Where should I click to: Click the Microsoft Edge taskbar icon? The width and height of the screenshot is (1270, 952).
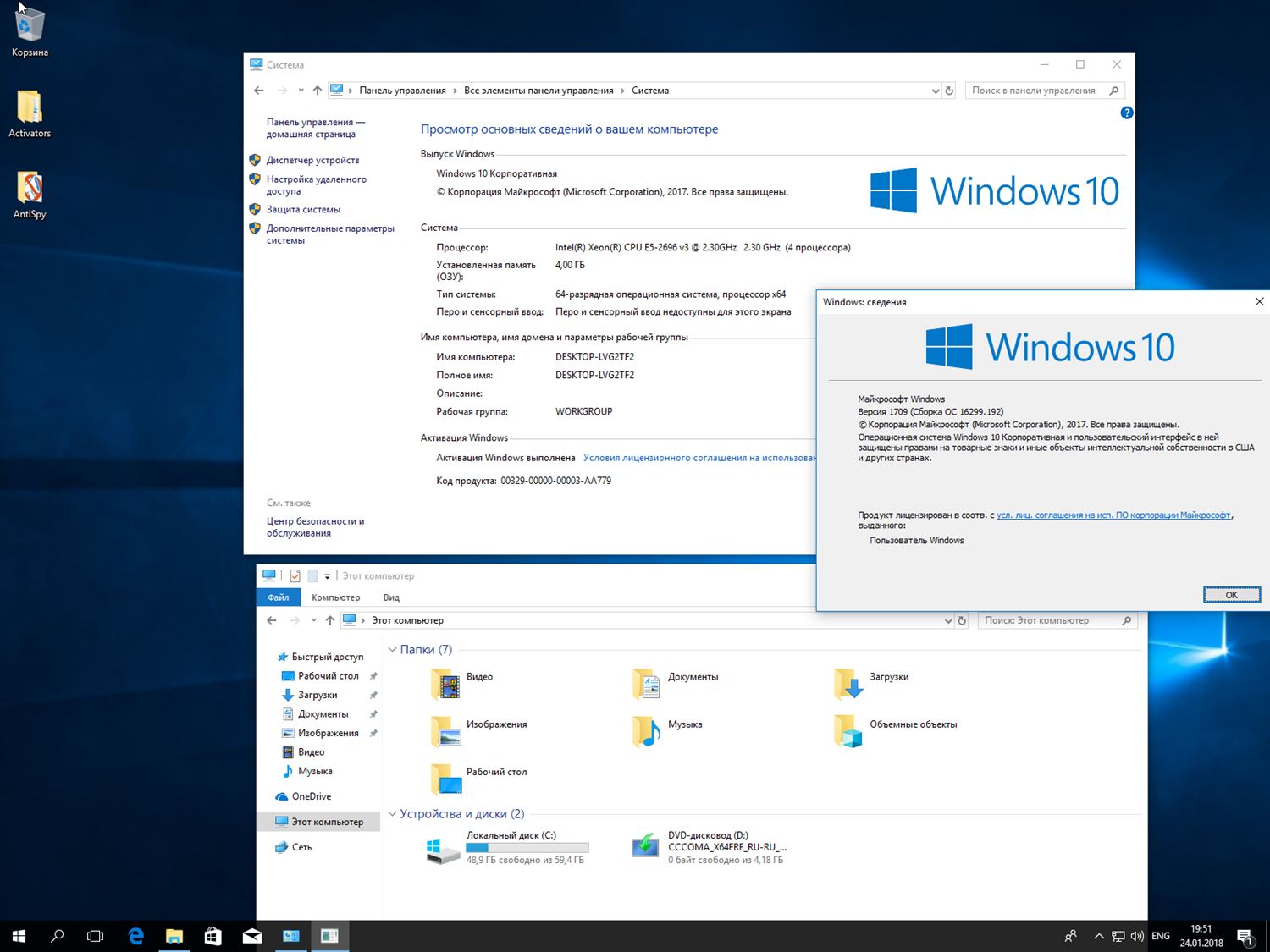[x=135, y=936]
